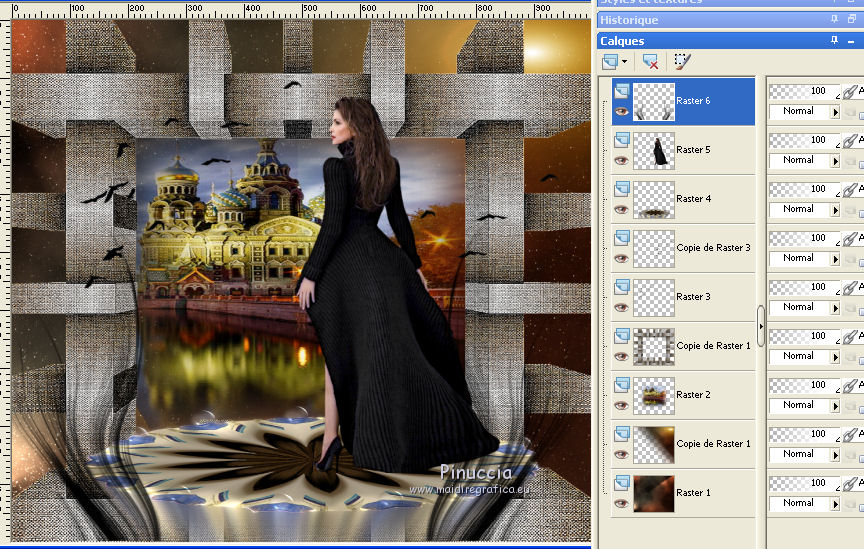Hide the Raster 4 layer via eye icon
The height and width of the screenshot is (549, 864).
[x=622, y=209]
